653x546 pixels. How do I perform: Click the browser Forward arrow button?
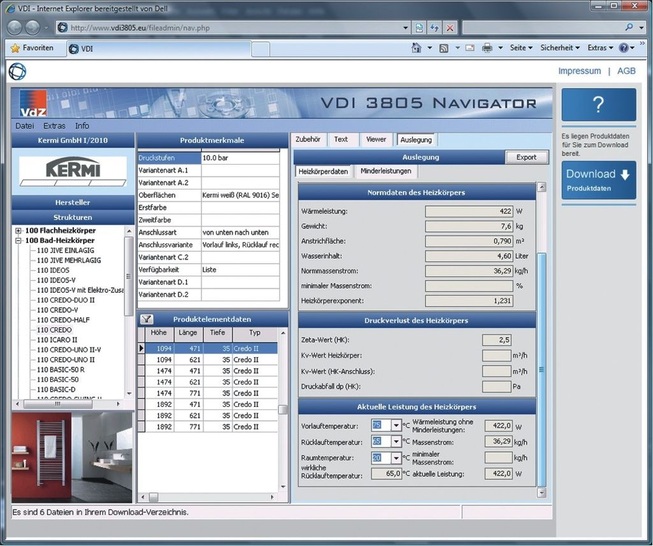point(32,27)
